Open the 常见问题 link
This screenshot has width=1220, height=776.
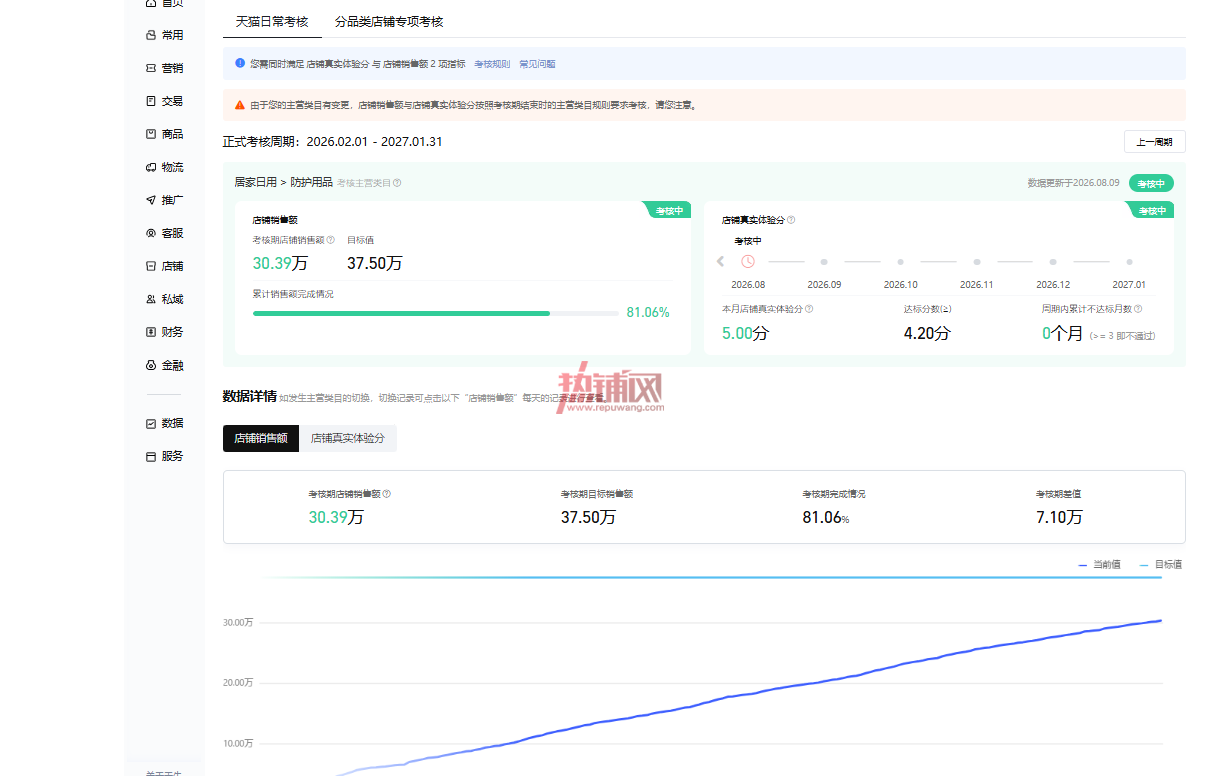pos(537,64)
